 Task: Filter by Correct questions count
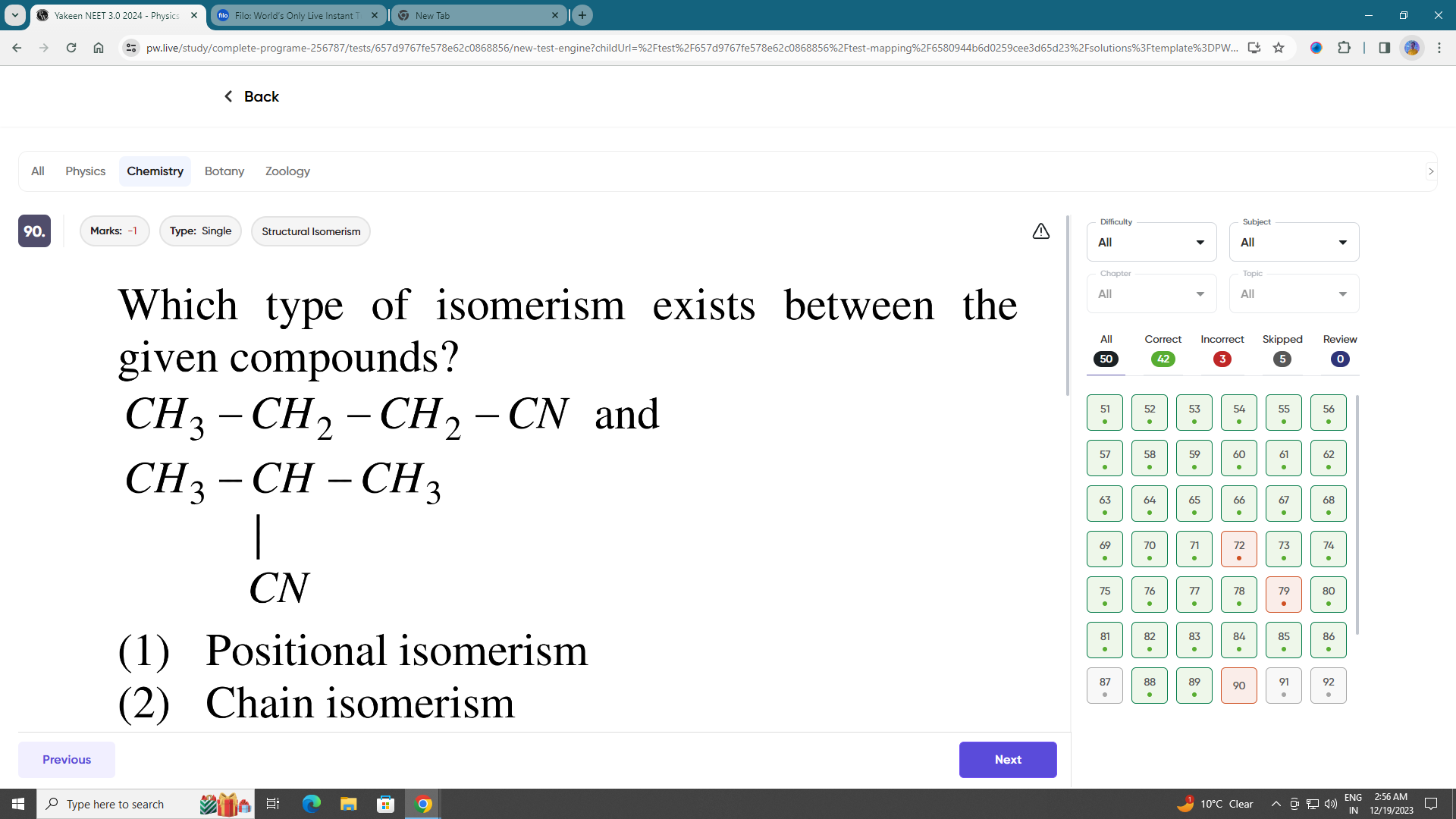1163,359
